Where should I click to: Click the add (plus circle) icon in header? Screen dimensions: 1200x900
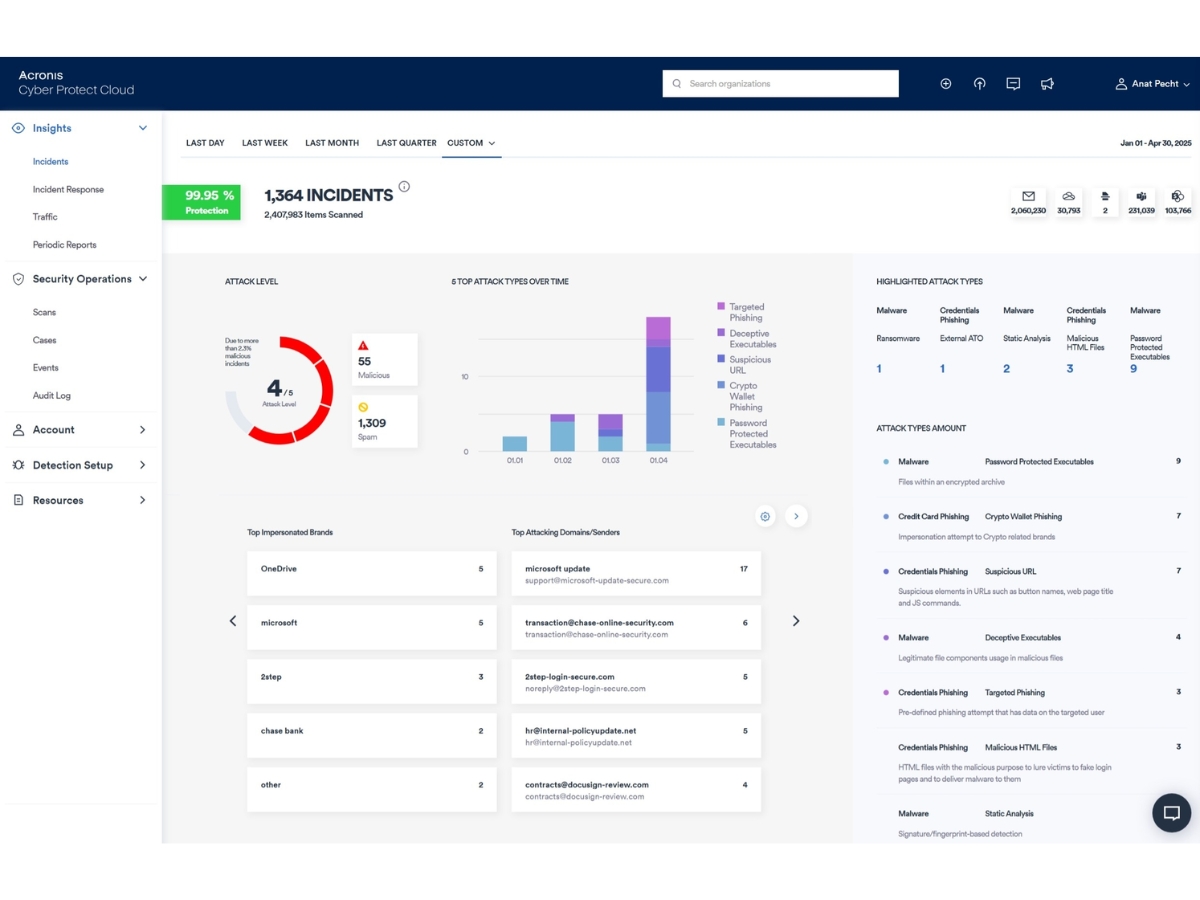946,84
